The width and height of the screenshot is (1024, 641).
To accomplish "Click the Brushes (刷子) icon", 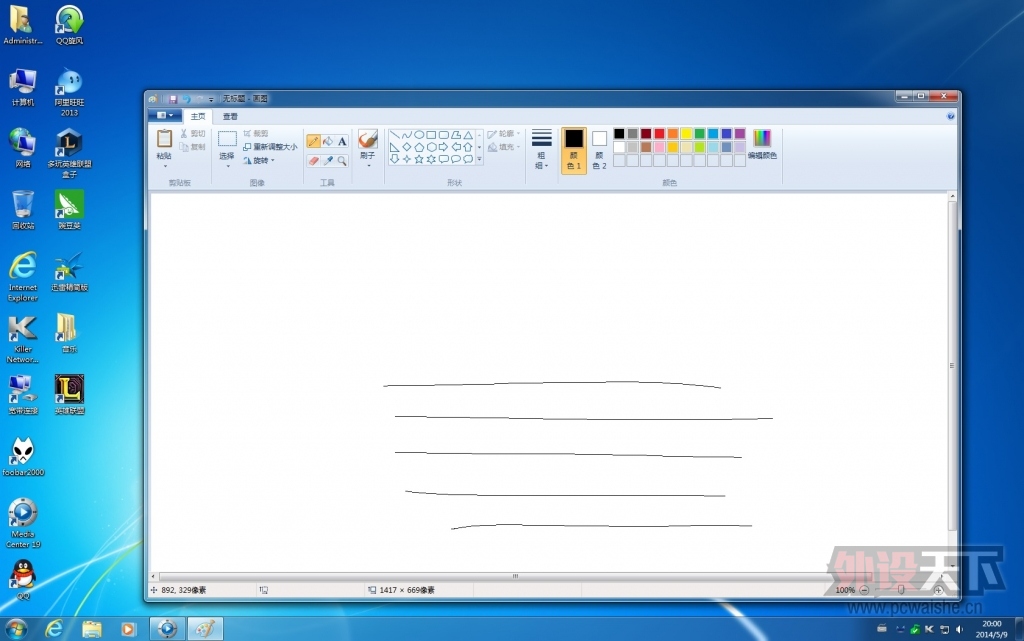I will 368,139.
